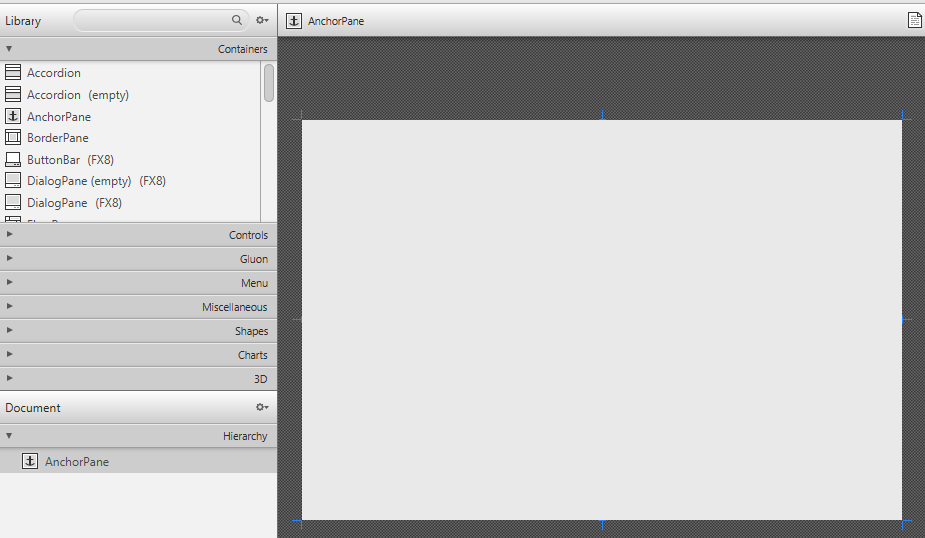Click the AnchorPane label in Containers list
This screenshot has height=538, width=925.
pos(59,117)
